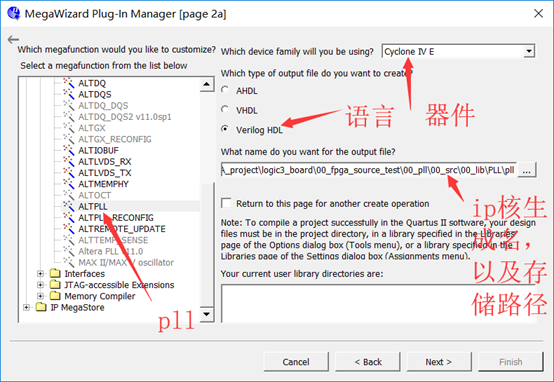Click the Next > button
Image resolution: width=554 pixels, height=382 pixels.
tap(439, 362)
